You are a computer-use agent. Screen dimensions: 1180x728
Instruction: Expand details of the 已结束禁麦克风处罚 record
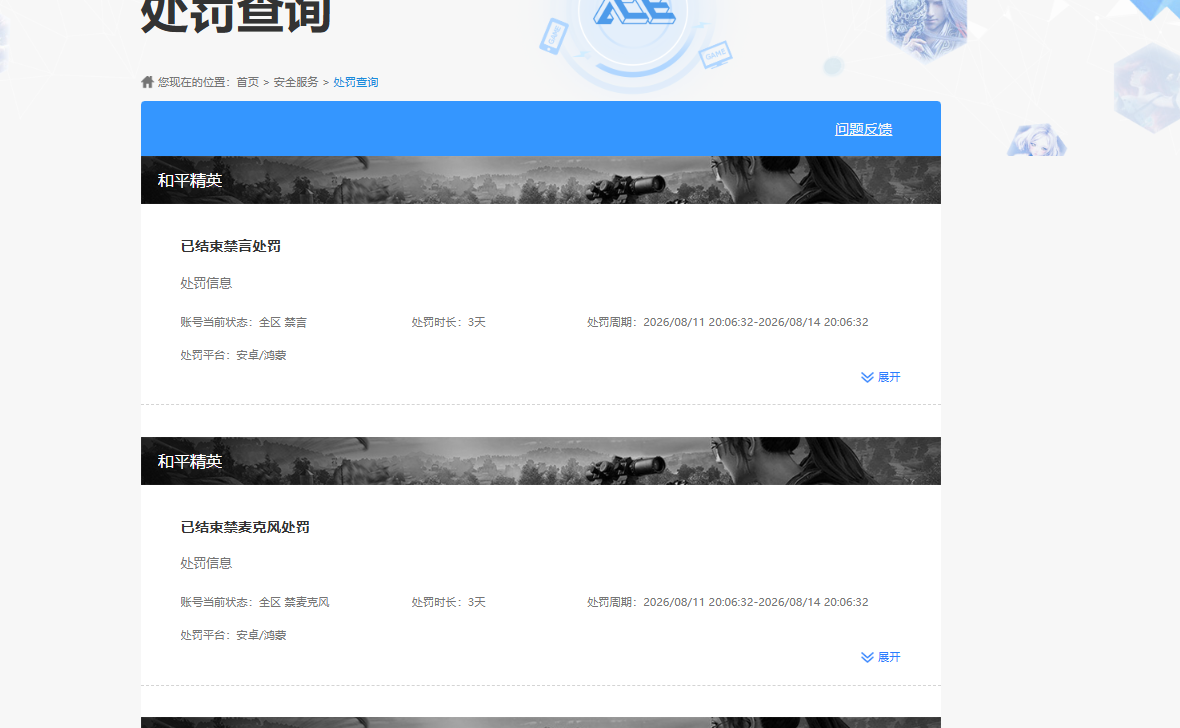click(880, 657)
